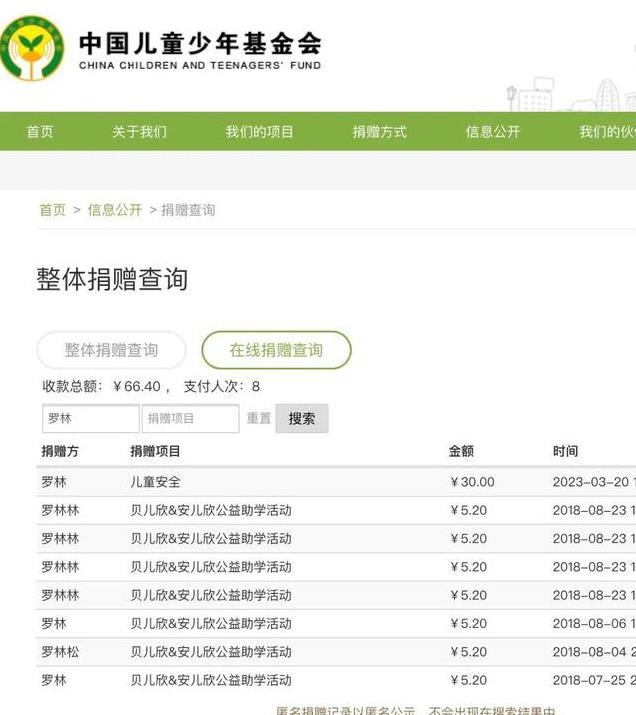Image resolution: width=636 pixels, height=715 pixels.
Task: Switch to the 在线捐赠查询 tab button
Action: pos(276,350)
